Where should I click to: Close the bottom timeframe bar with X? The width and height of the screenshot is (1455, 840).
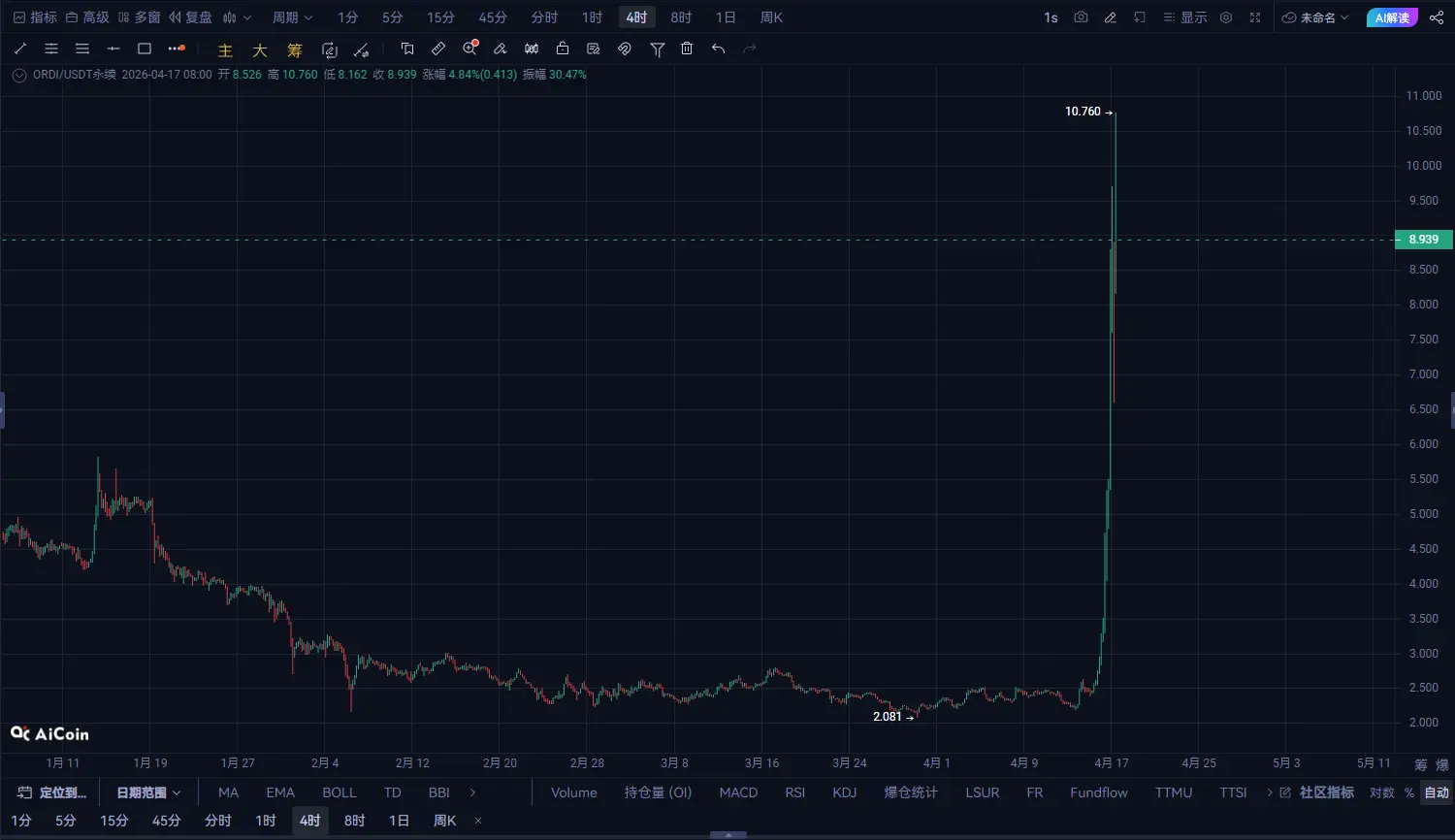pos(478,821)
